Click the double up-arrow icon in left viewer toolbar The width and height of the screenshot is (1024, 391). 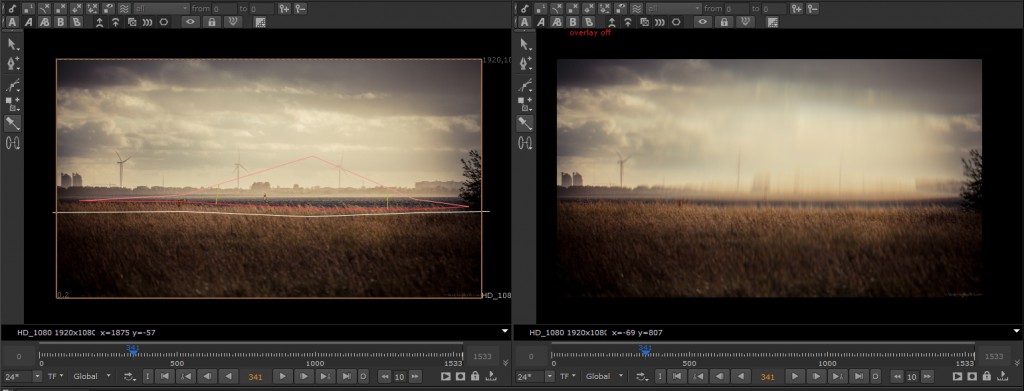point(116,22)
